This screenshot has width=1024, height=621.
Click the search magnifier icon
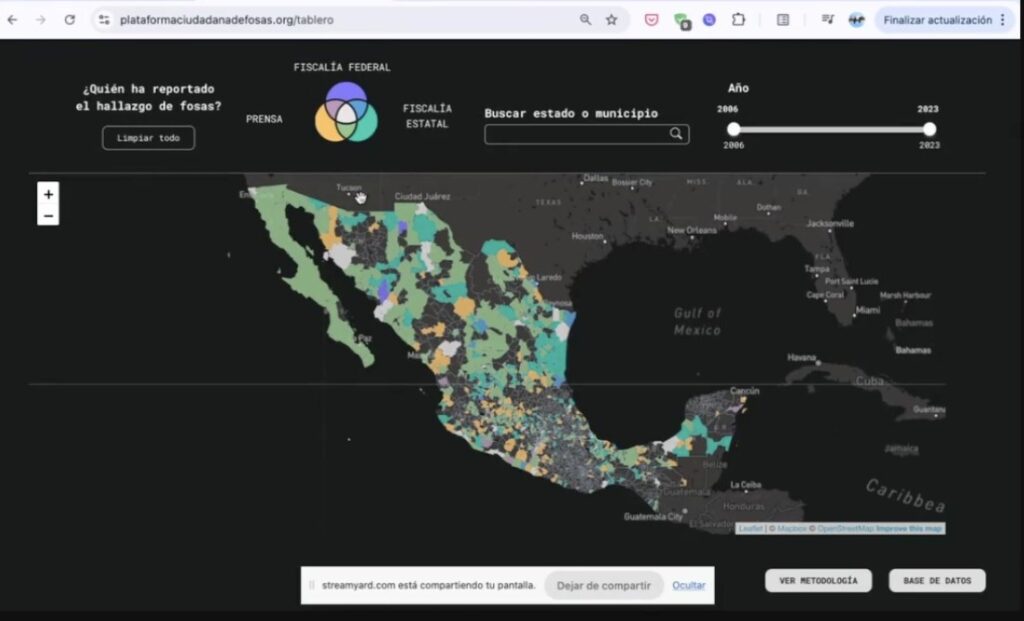[676, 134]
